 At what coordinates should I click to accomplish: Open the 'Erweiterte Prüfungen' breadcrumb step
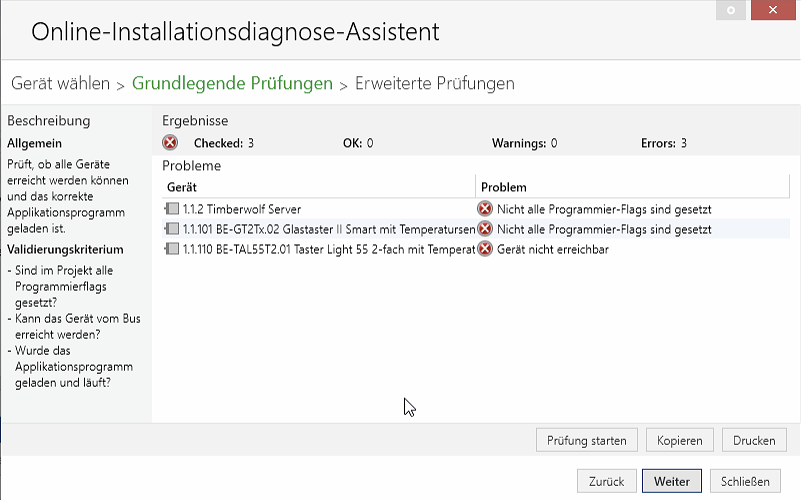click(x=435, y=83)
